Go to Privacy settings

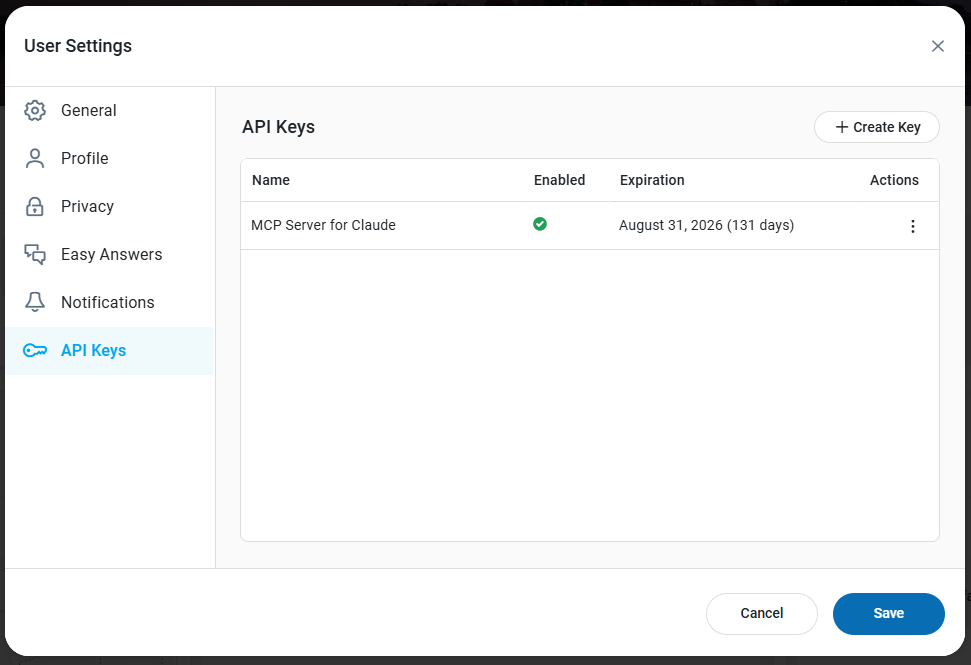point(109,206)
